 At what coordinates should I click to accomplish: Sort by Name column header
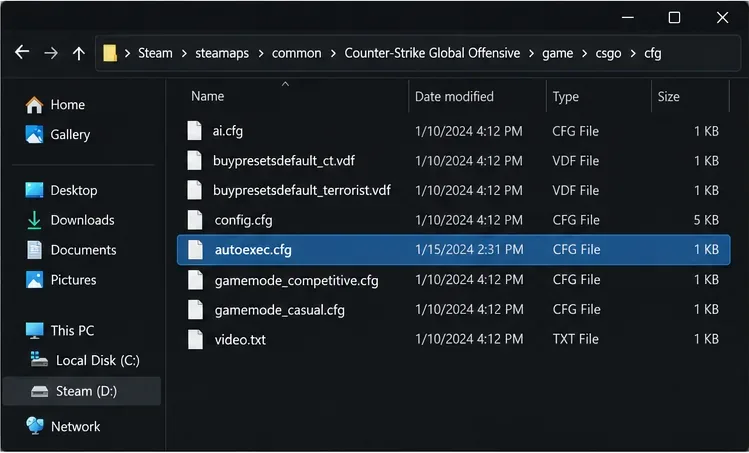click(208, 97)
